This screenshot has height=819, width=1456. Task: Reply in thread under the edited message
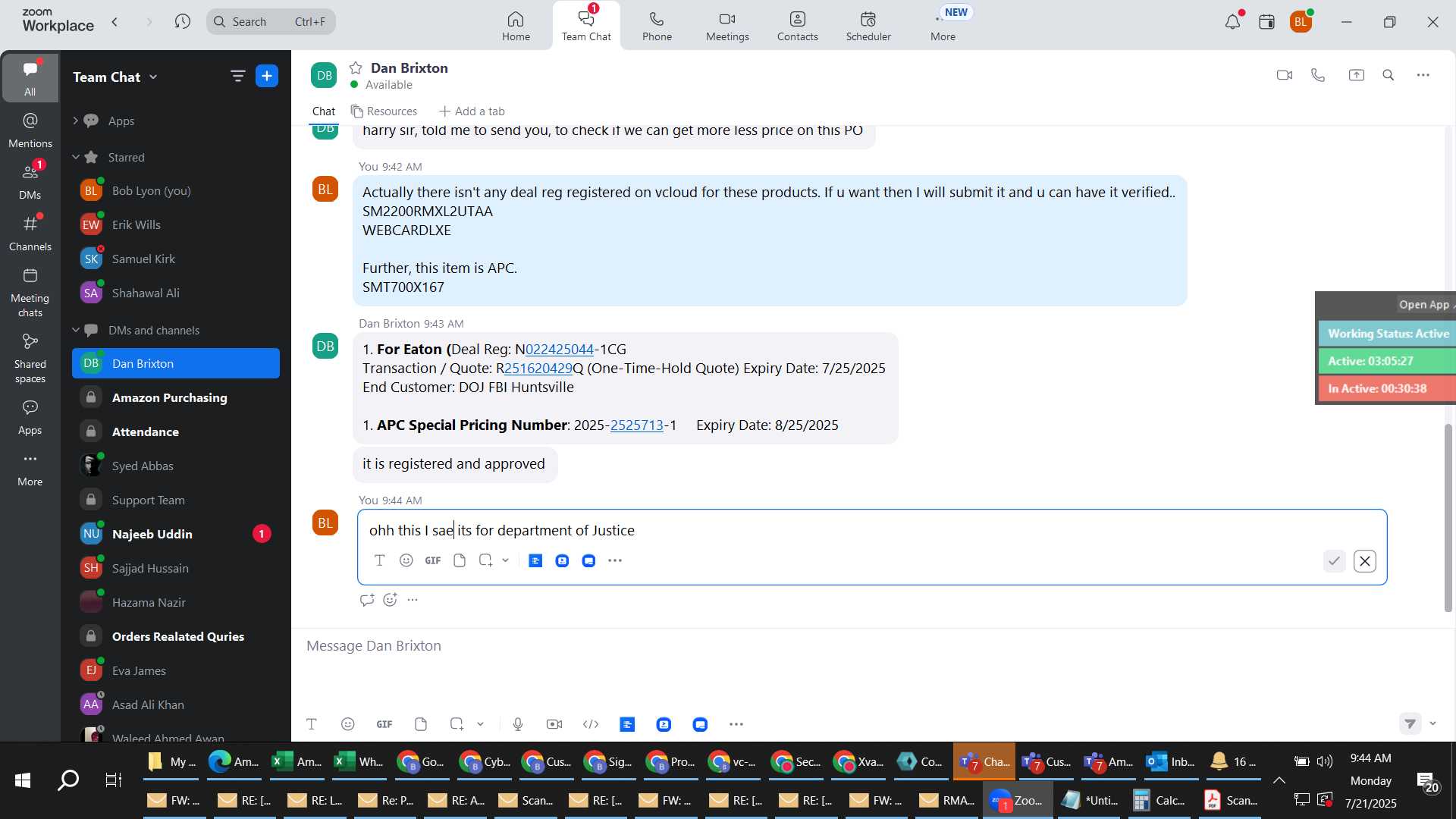367,600
